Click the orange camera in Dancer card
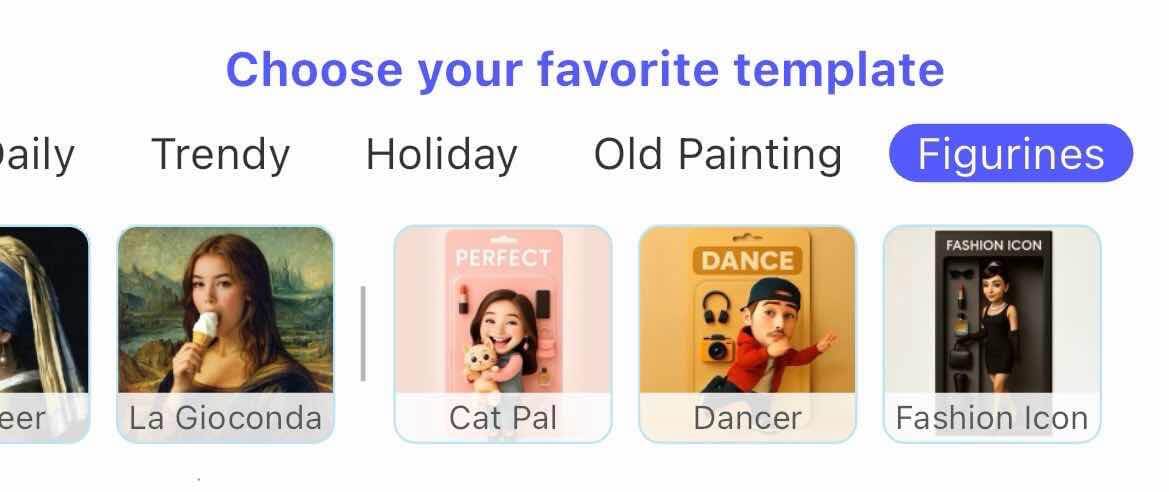Screen dimensions: 1169x492 (719, 348)
